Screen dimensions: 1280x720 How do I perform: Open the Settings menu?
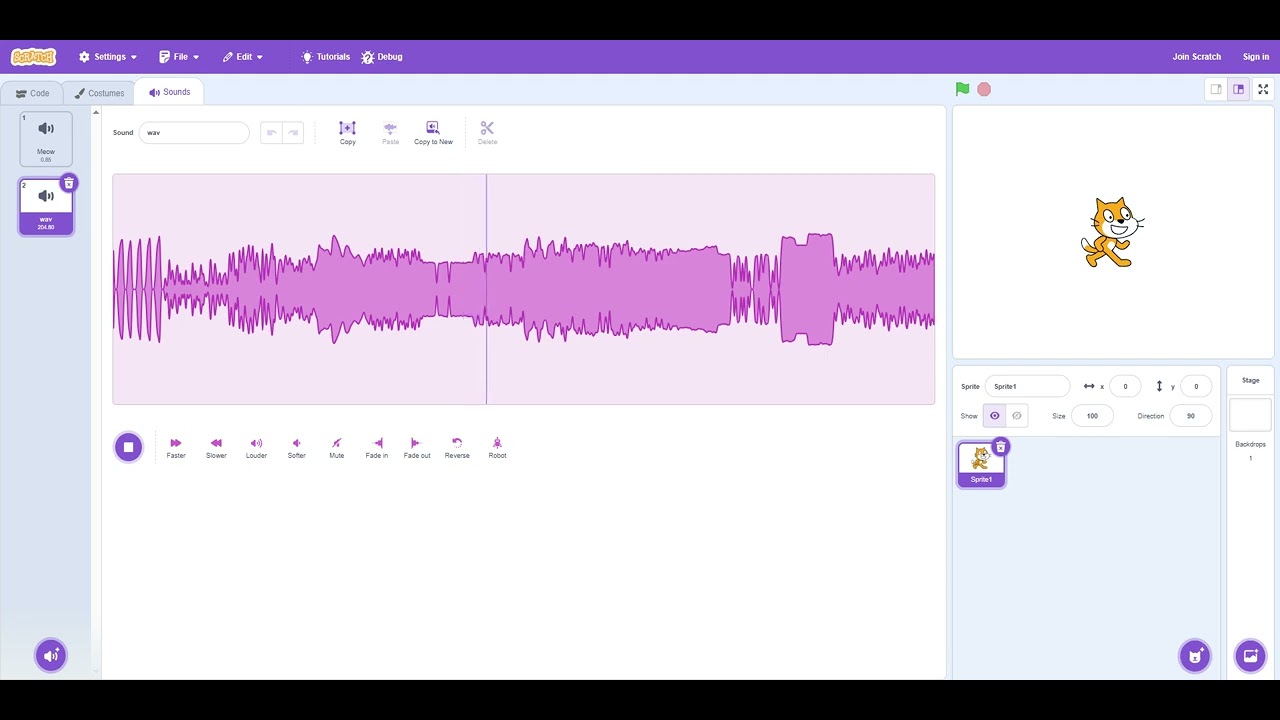108,57
